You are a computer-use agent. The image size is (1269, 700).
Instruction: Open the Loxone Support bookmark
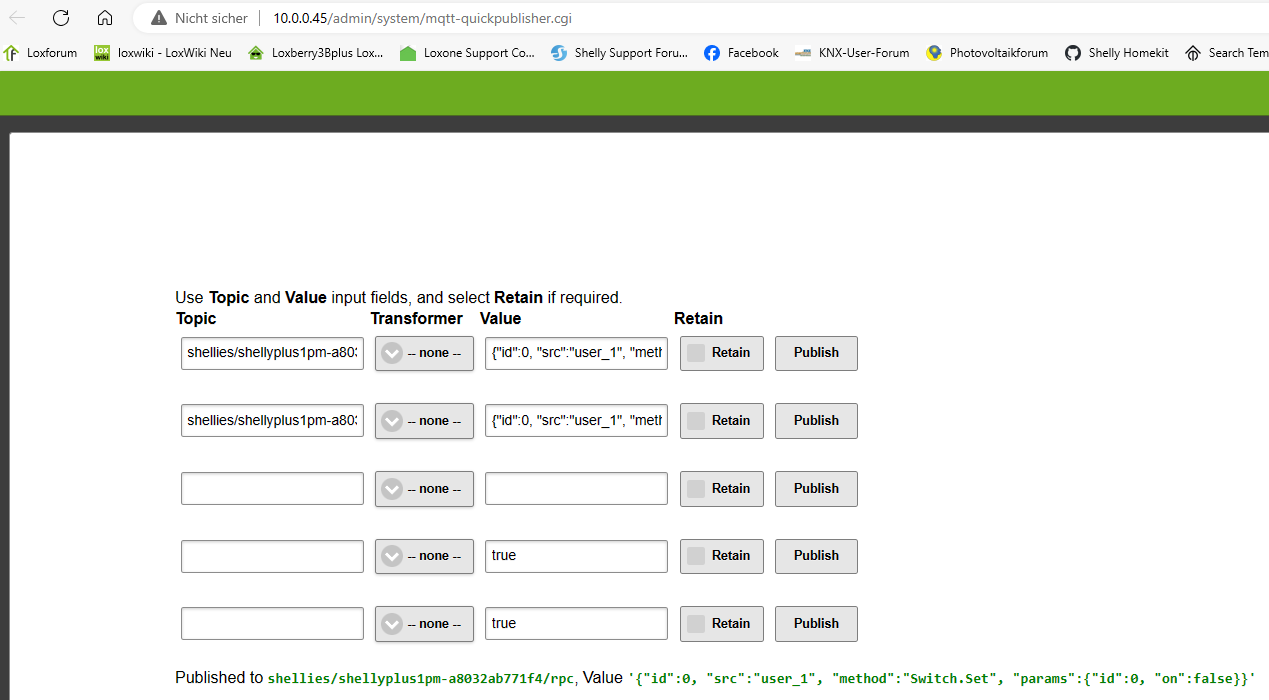point(467,53)
